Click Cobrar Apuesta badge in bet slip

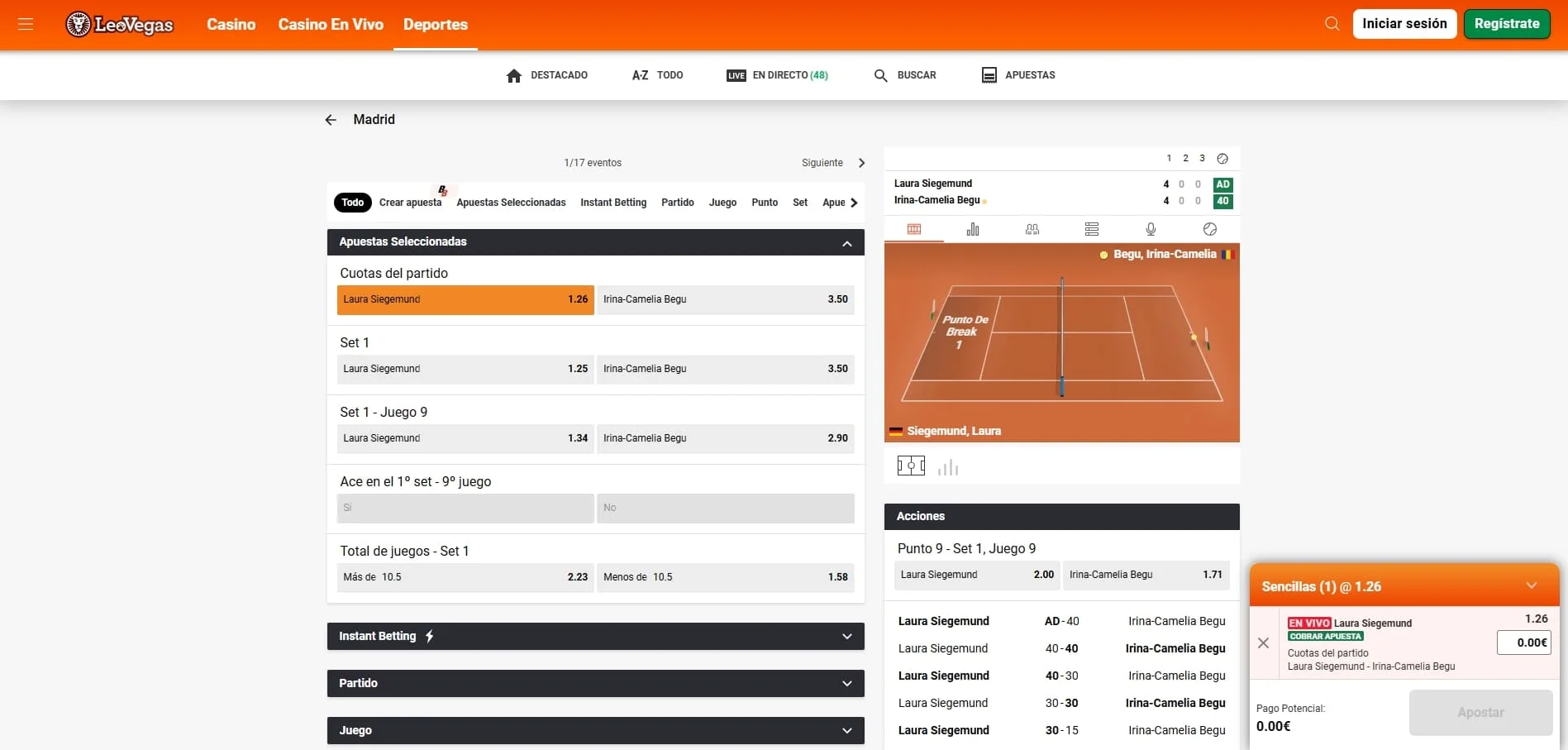[1325, 637]
